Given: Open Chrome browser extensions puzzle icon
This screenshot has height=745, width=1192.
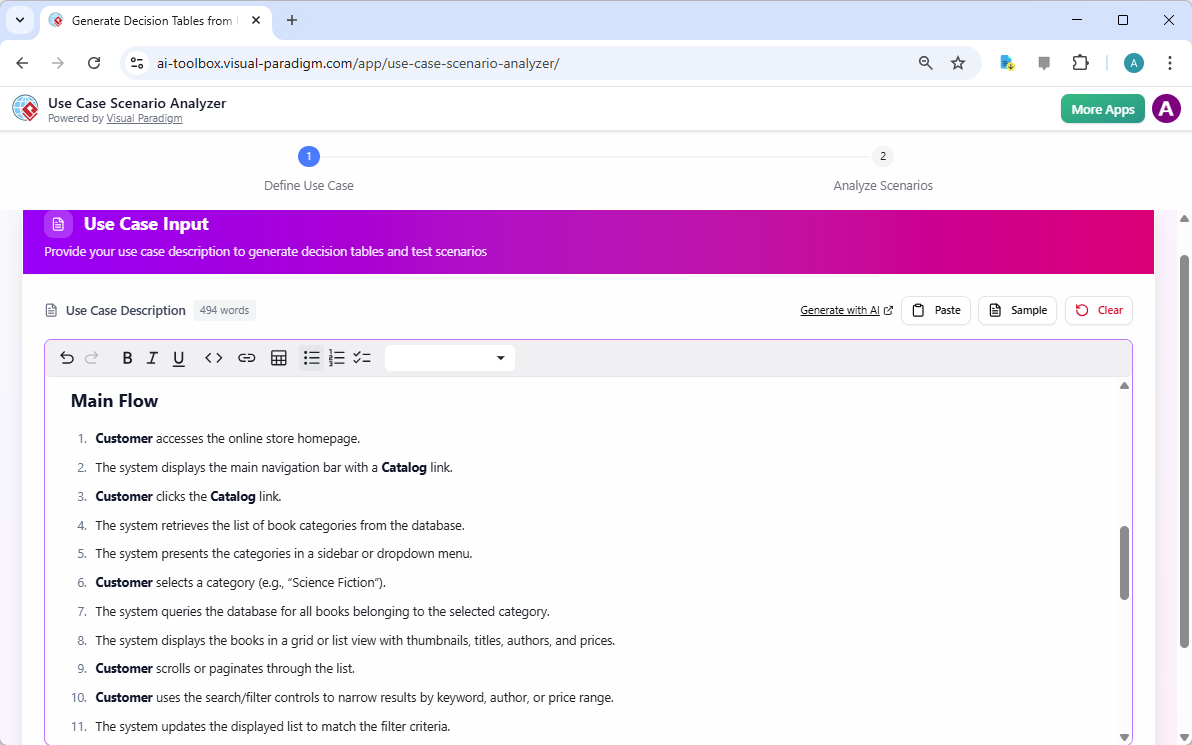Looking at the screenshot, I should click(1081, 62).
